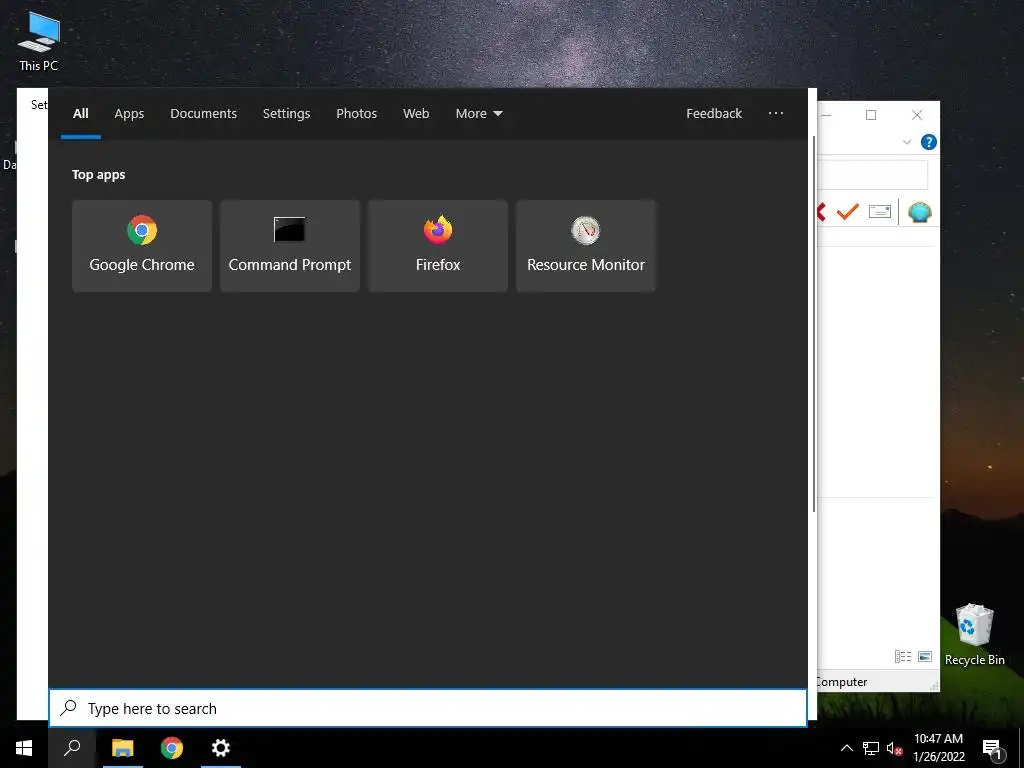
Task: Switch to the Documents search tab
Action: click(204, 114)
